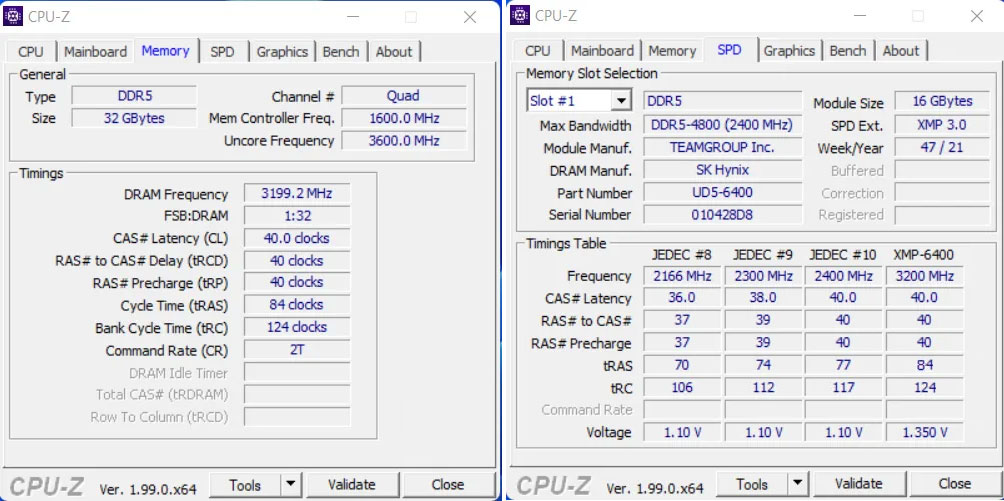Open Mainboard tab in right CPU-Z window
This screenshot has width=1004, height=501.
click(x=602, y=51)
